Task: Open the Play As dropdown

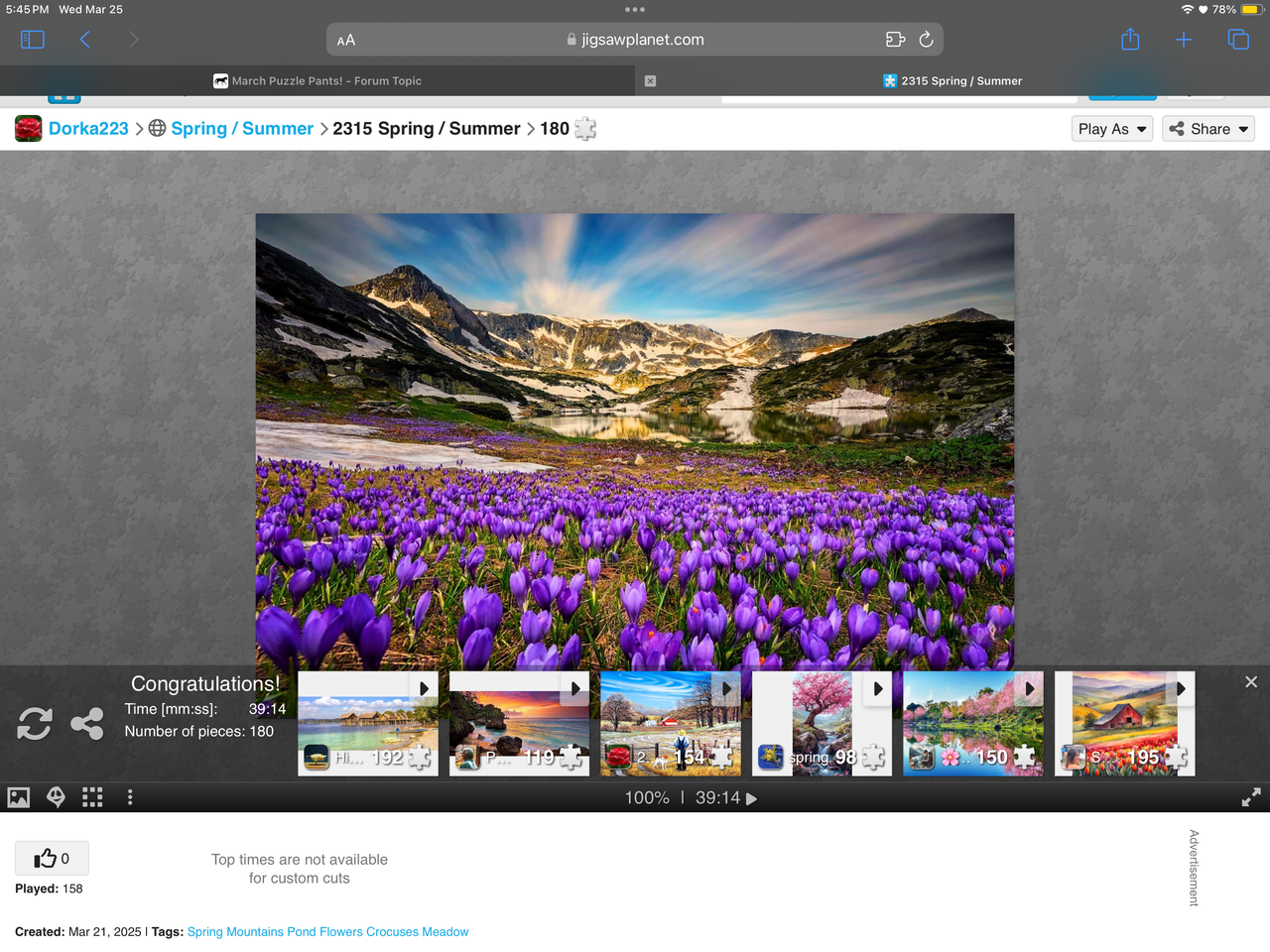Action: (1112, 129)
